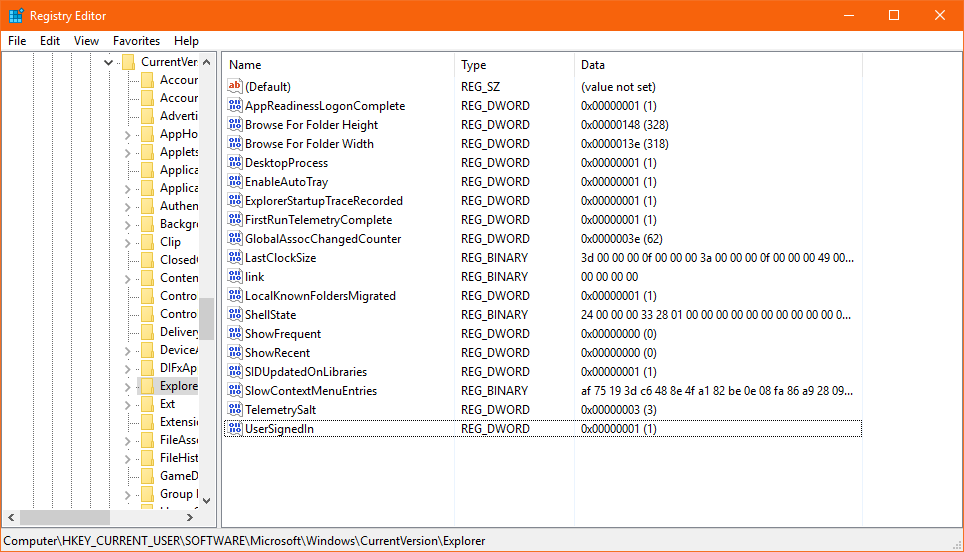This screenshot has height=552, width=964.
Task: Click the LocalKnownFoldersMigrated value icon
Action: 234,296
